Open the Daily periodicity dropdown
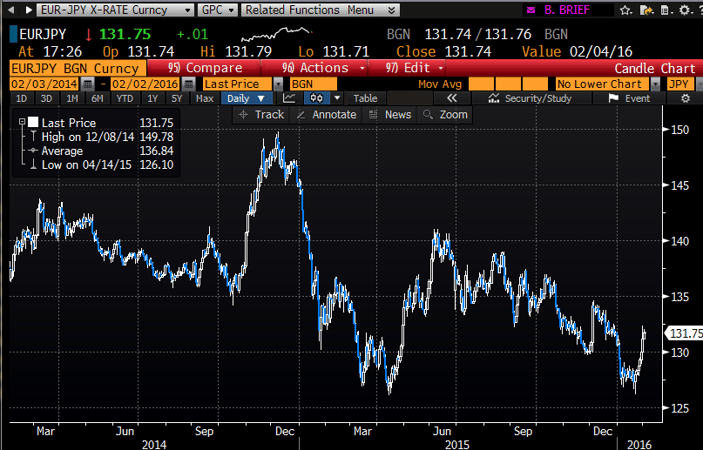703x450 pixels. [246, 99]
